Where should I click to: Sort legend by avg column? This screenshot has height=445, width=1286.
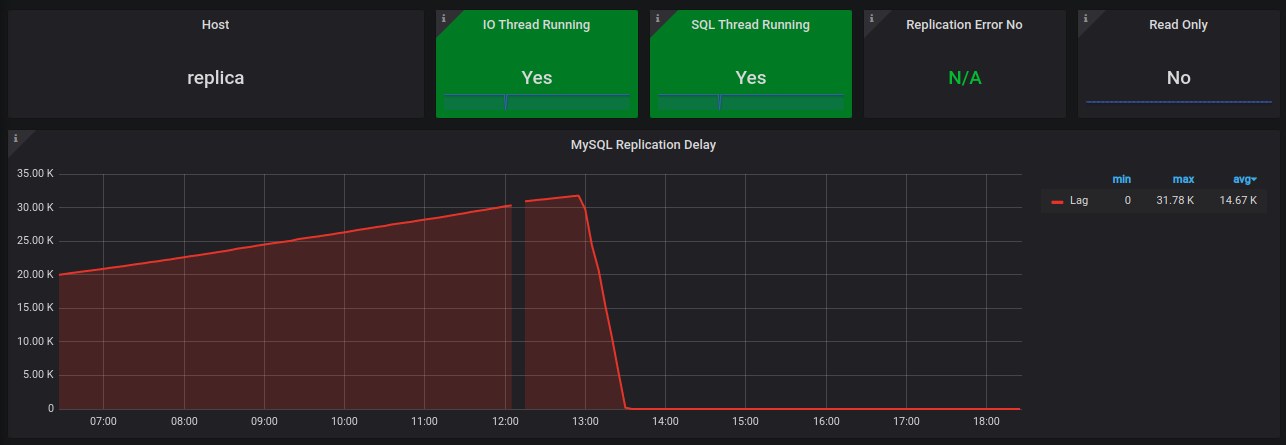pos(1245,179)
